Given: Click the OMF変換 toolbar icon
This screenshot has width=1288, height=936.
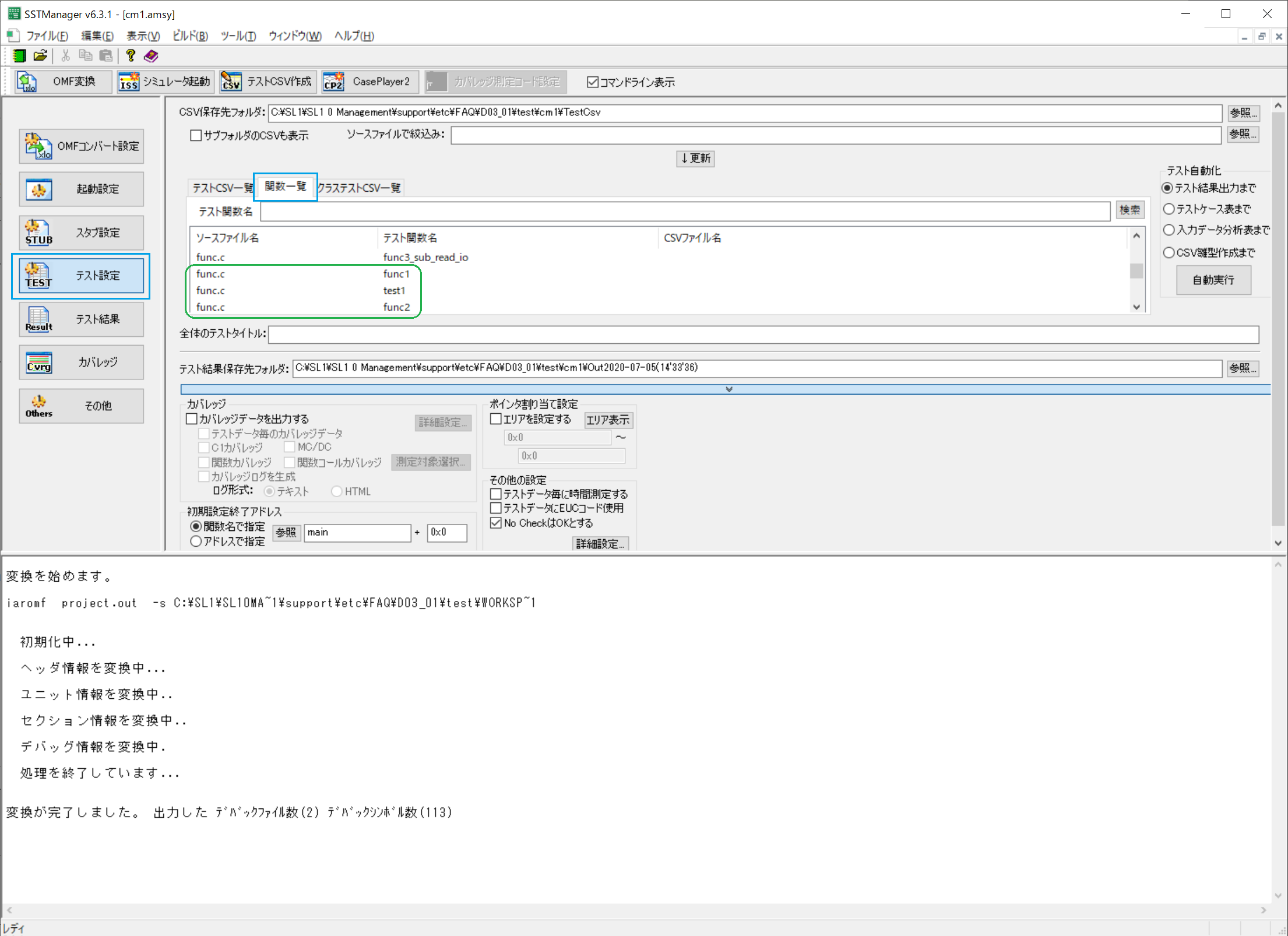Looking at the screenshot, I should 27,82.
